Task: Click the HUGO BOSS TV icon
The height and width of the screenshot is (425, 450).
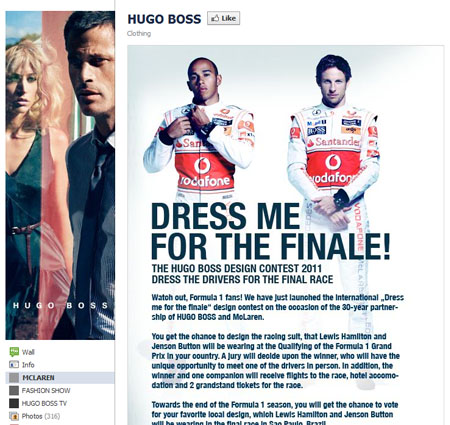Action: [x=14, y=403]
